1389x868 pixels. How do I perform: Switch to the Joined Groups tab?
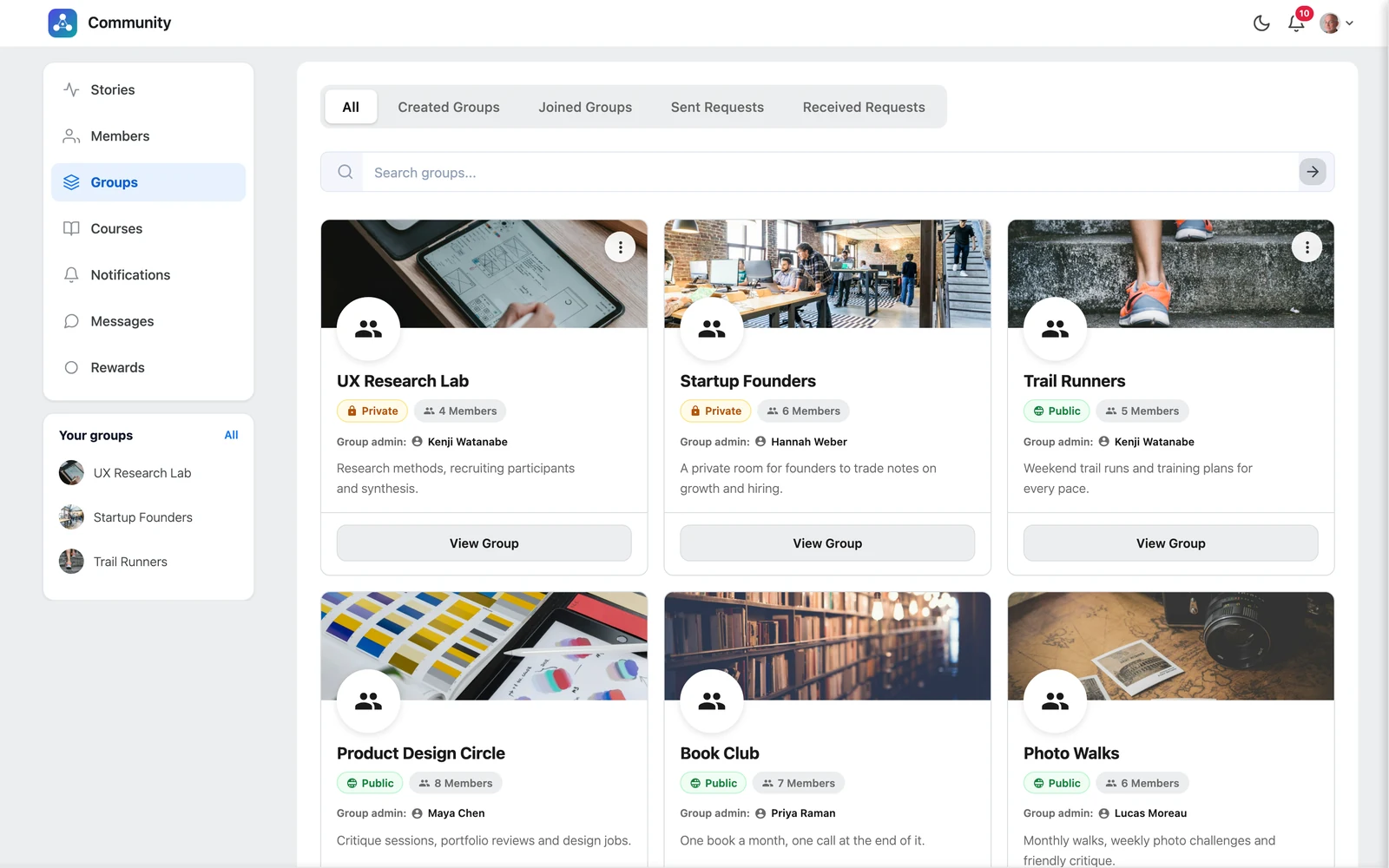tap(585, 107)
